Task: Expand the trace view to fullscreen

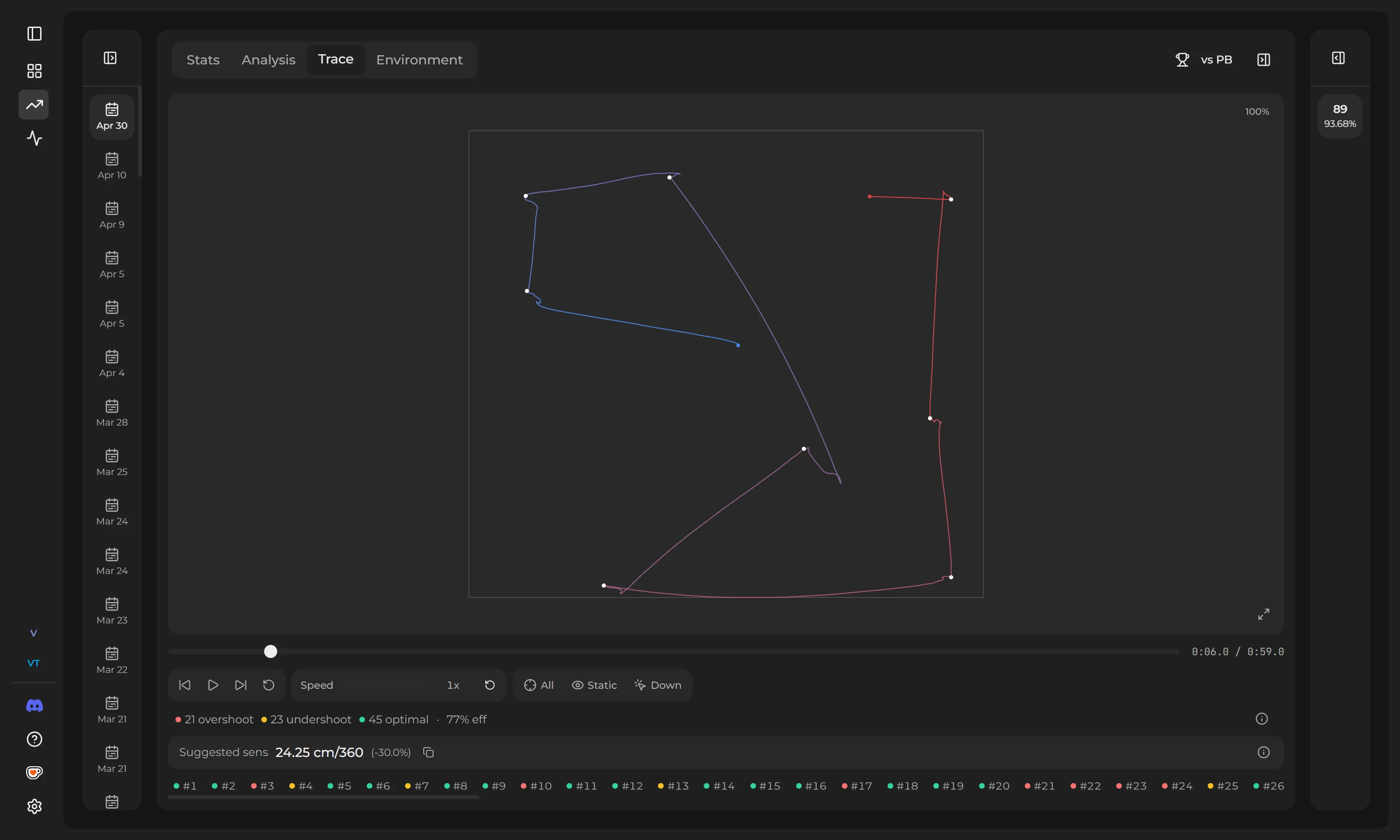Action: pos(1264,614)
